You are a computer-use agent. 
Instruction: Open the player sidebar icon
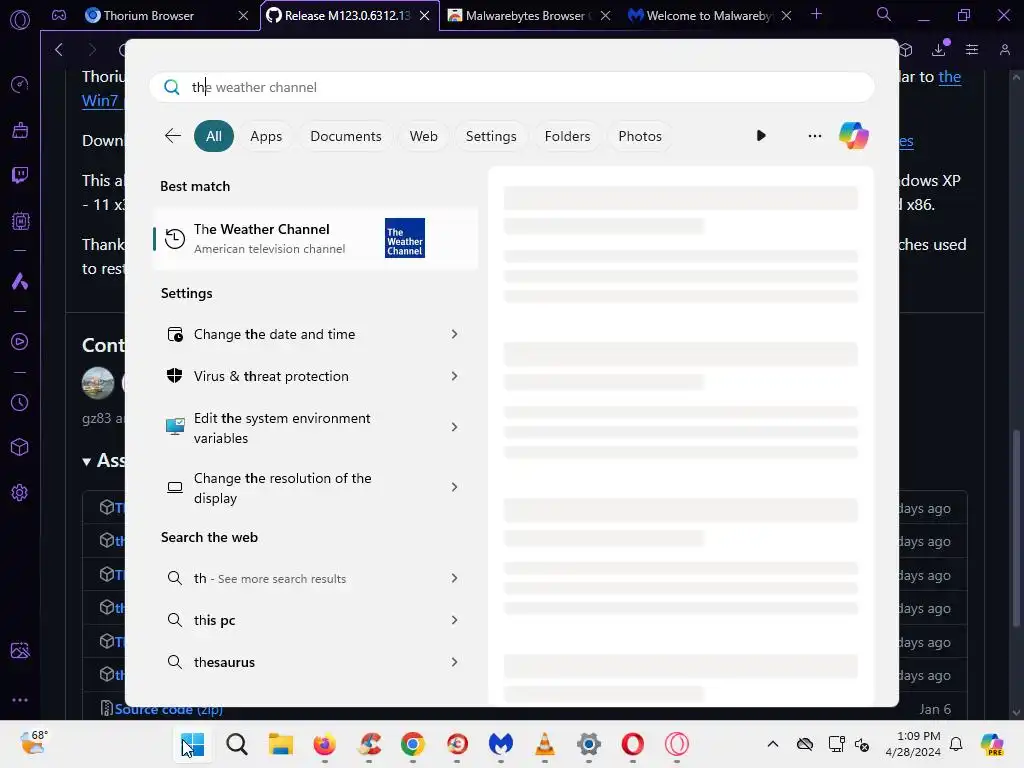click(20, 342)
